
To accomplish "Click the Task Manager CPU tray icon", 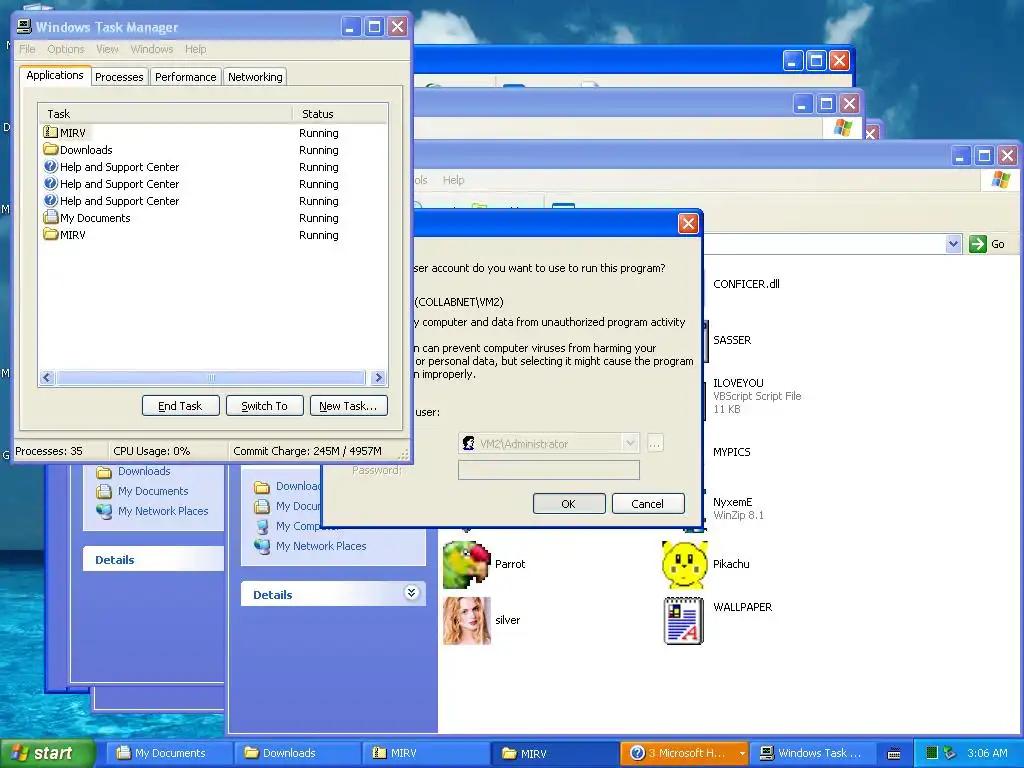I will click(x=931, y=753).
